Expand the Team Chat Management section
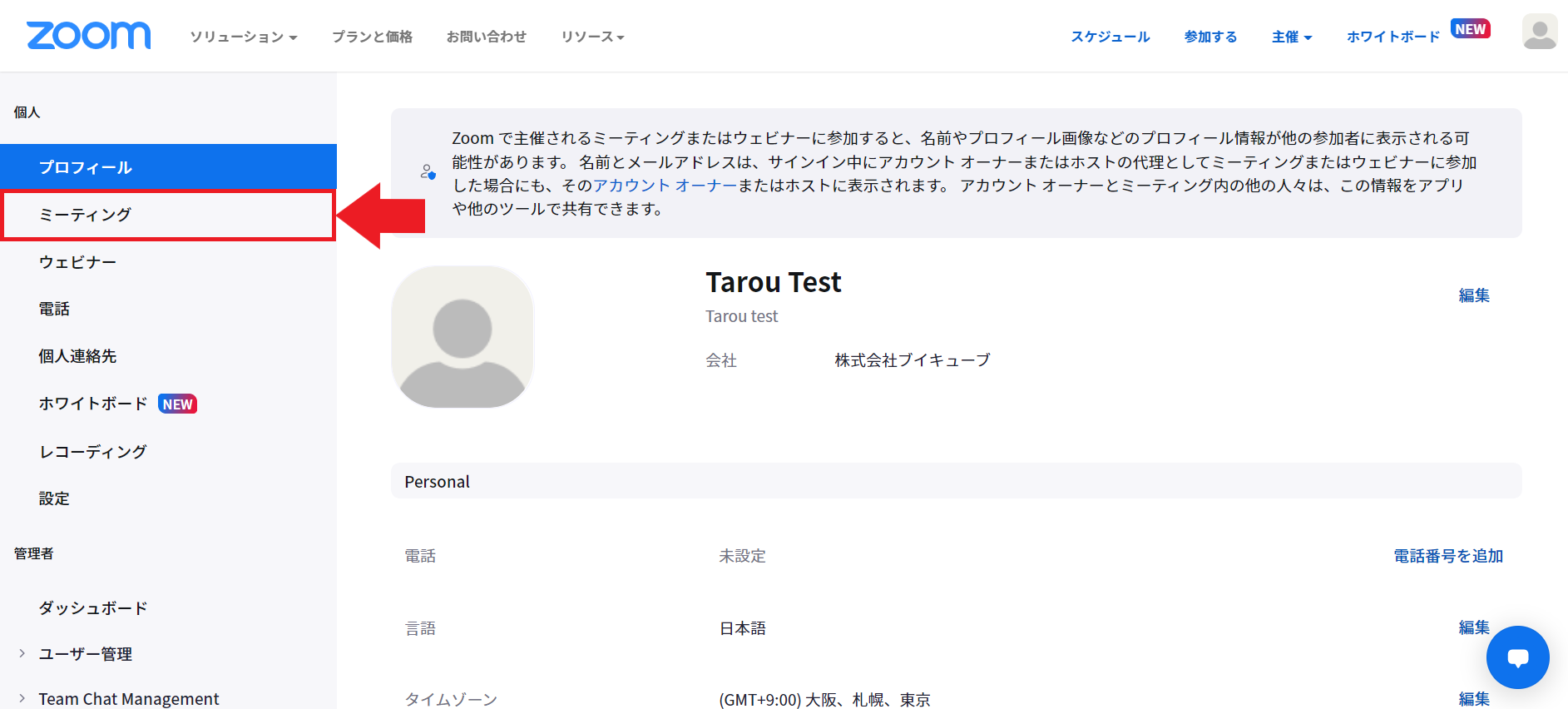The height and width of the screenshot is (709, 1568). 22,698
